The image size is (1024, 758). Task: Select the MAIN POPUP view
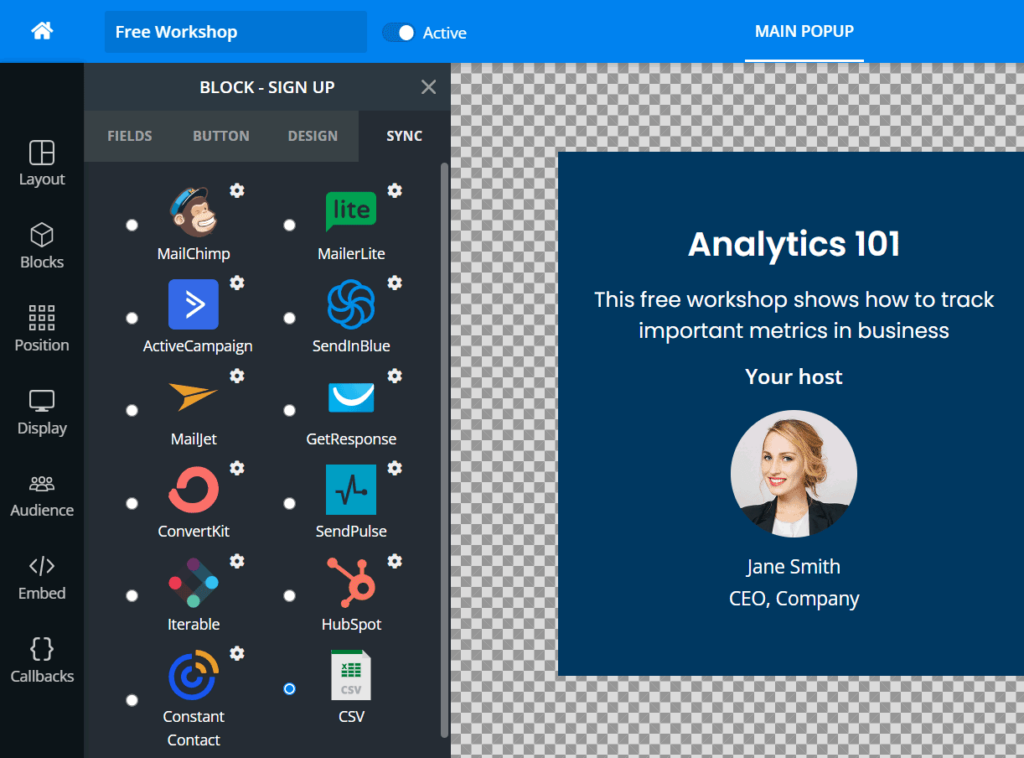(804, 31)
